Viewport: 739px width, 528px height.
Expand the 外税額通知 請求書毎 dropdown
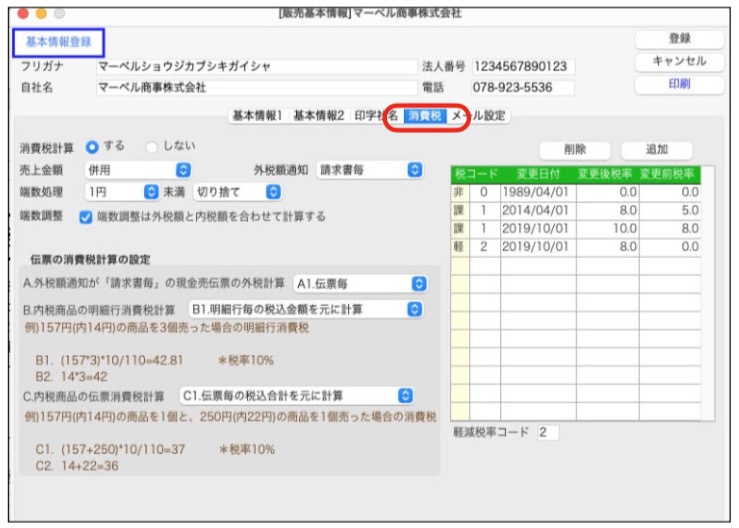coord(370,171)
